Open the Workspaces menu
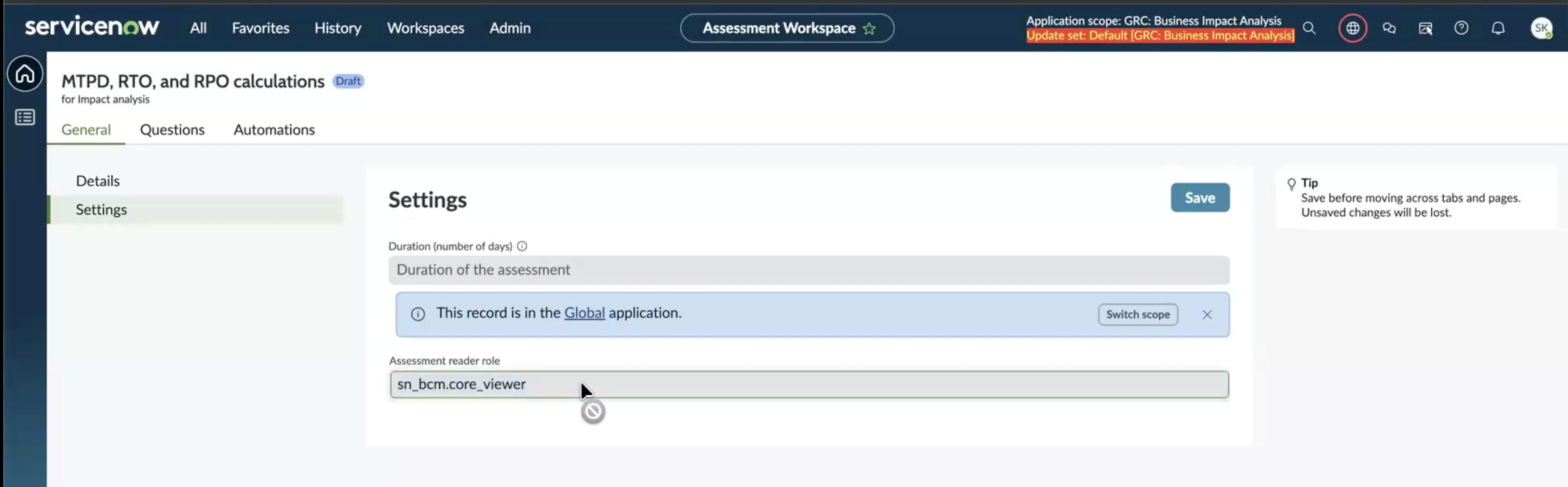Viewport: 1568px width, 487px height. pos(426,28)
